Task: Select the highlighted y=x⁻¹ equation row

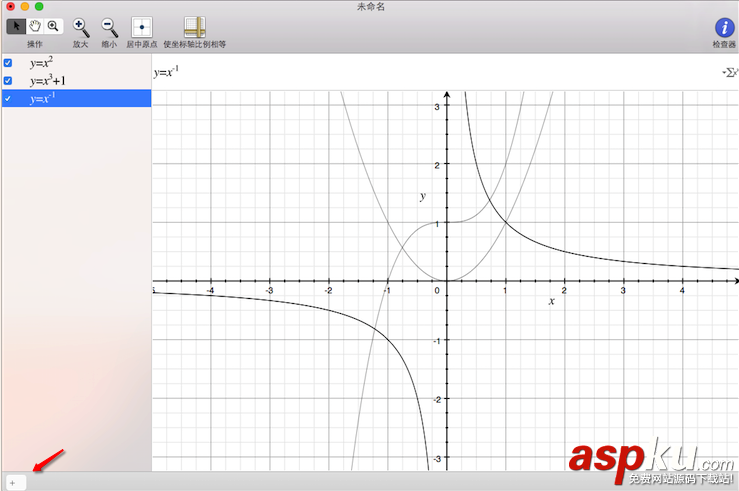Action: point(76,98)
